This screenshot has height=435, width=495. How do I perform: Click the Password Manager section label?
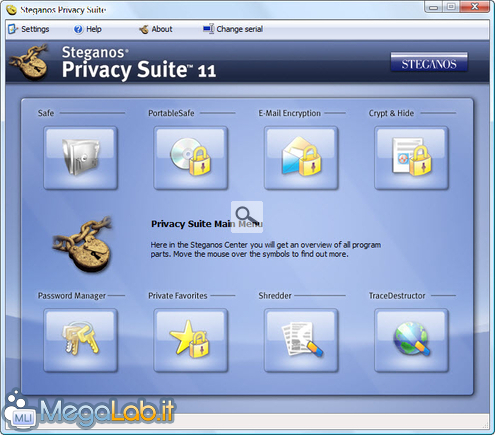[x=71, y=296]
